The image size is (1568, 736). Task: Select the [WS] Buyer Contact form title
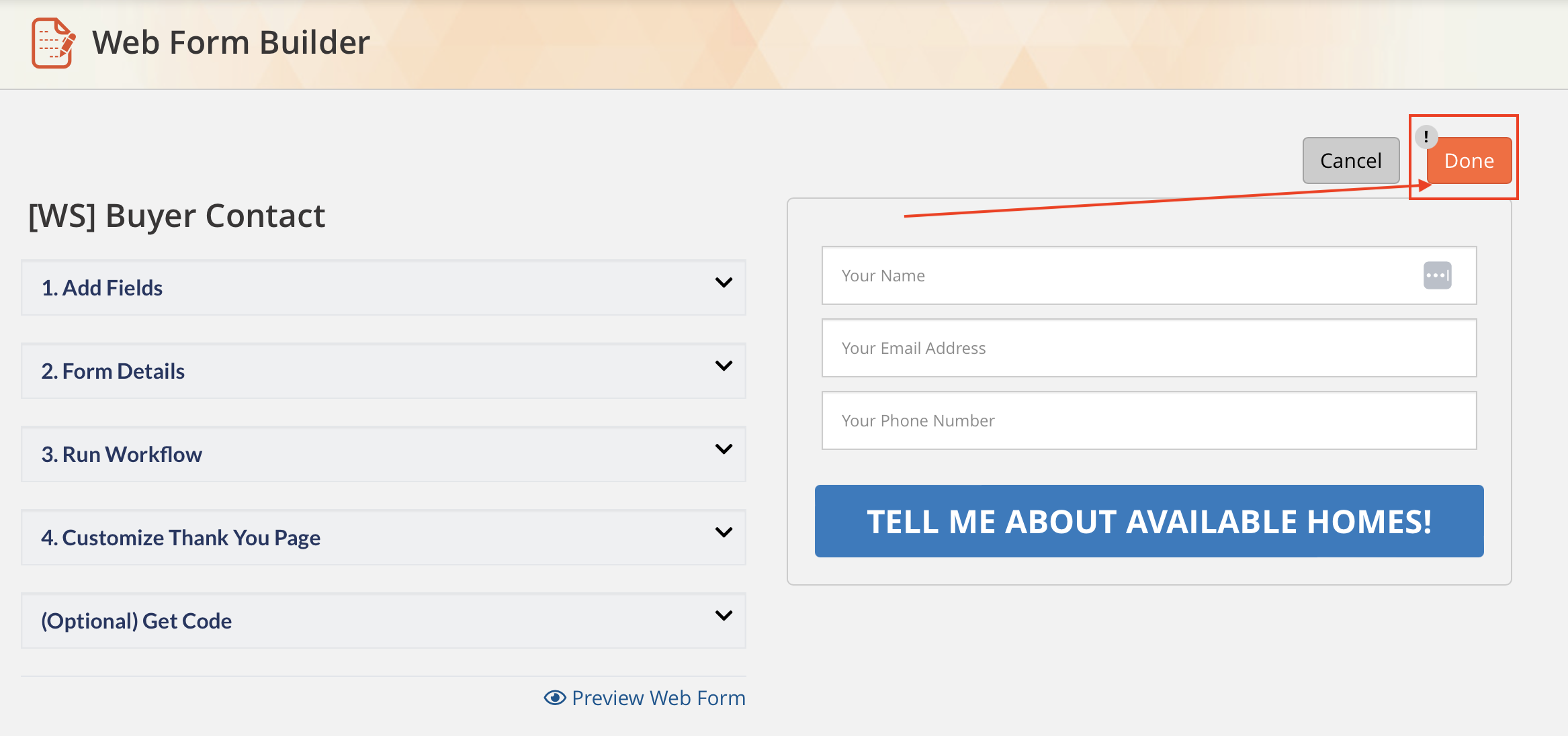[x=177, y=215]
